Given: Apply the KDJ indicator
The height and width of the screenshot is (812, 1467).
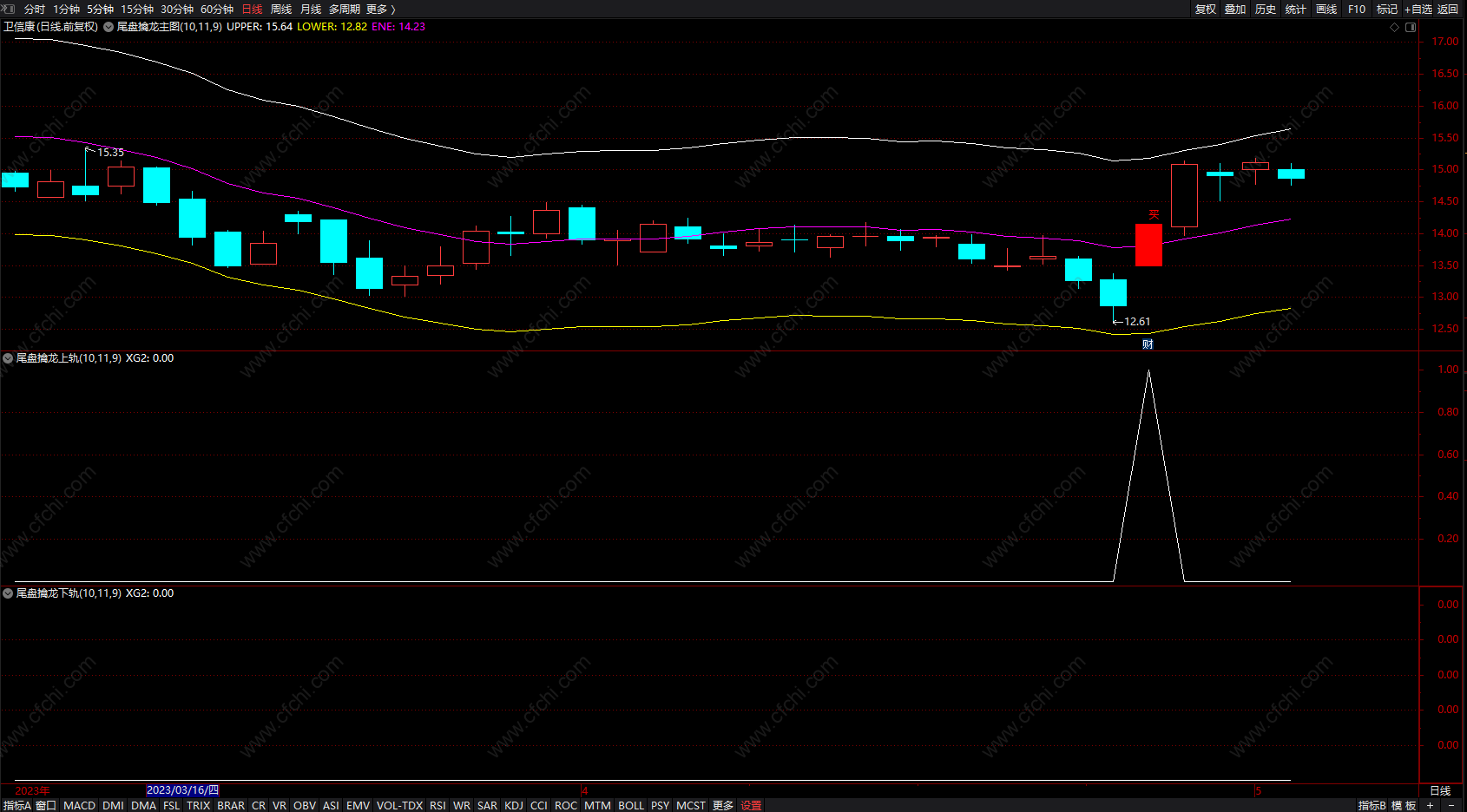Looking at the screenshot, I should pyautogui.click(x=514, y=806).
